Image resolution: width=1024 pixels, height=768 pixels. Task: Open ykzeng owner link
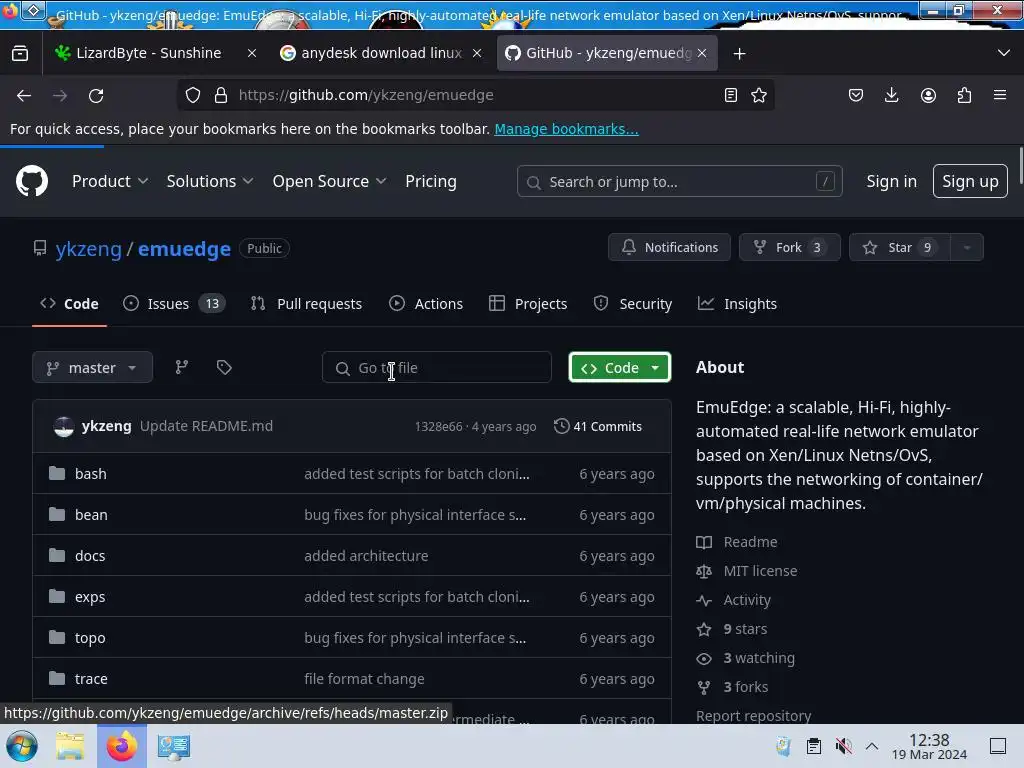[x=88, y=249]
